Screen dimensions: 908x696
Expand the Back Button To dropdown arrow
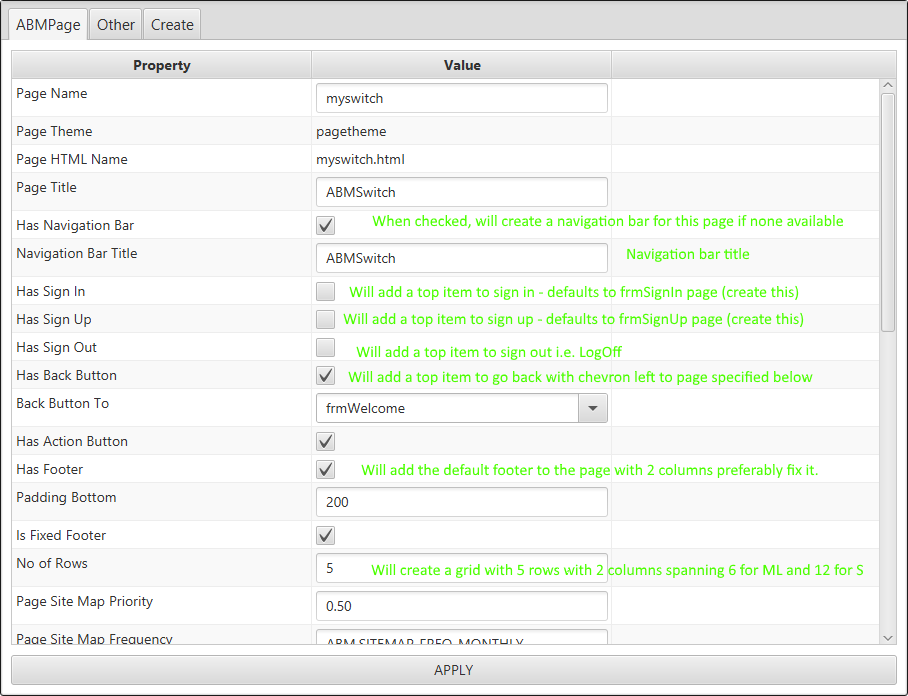tap(592, 408)
